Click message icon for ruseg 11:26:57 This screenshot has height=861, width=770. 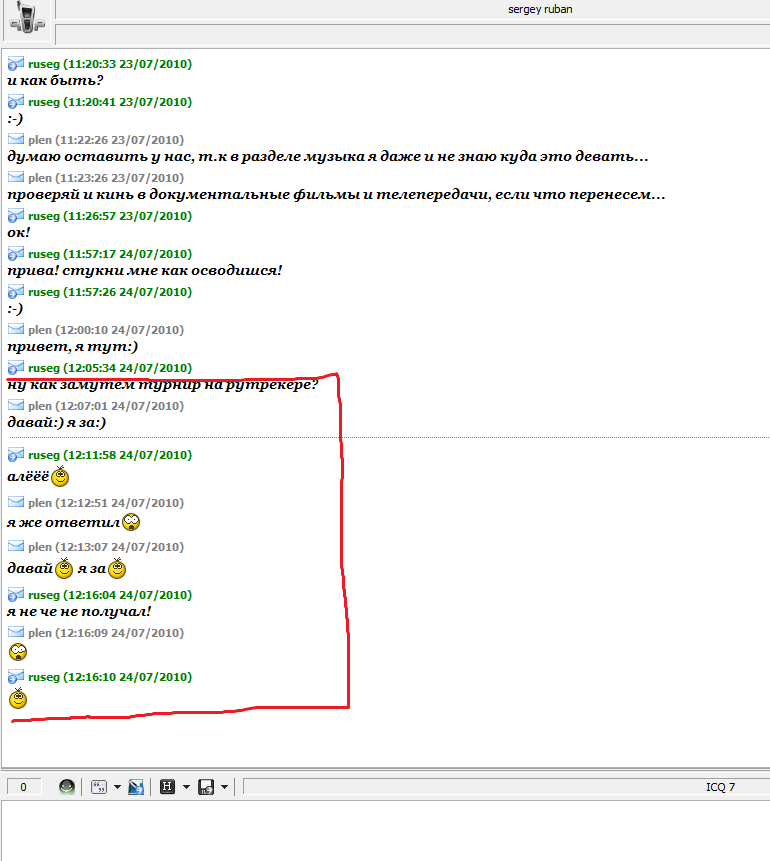tap(16, 216)
